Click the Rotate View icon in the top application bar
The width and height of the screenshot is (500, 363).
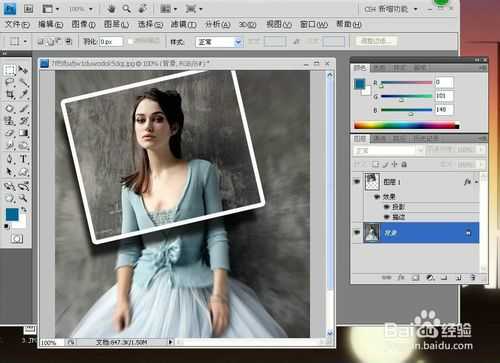(x=143, y=9)
